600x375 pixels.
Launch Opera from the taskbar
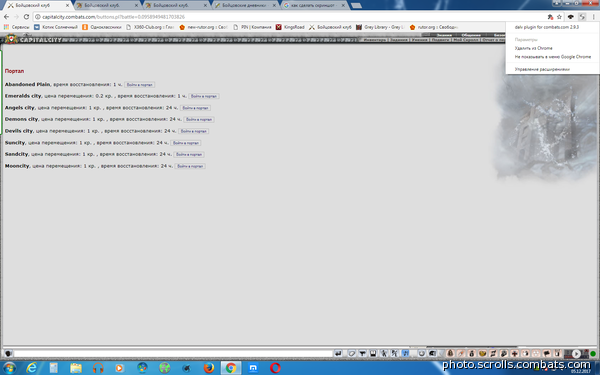pos(275,368)
